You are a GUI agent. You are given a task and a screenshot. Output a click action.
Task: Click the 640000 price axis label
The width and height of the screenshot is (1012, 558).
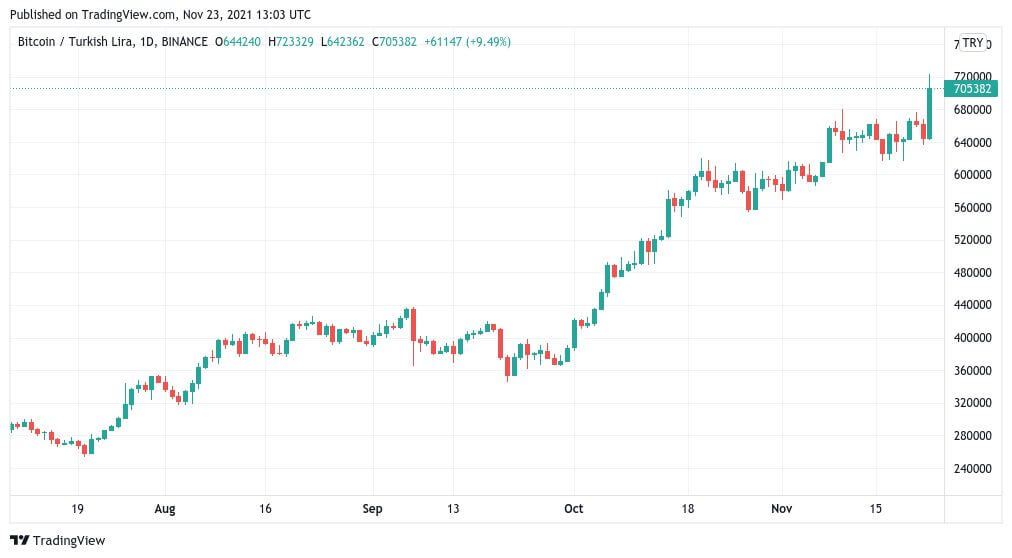[x=972, y=143]
